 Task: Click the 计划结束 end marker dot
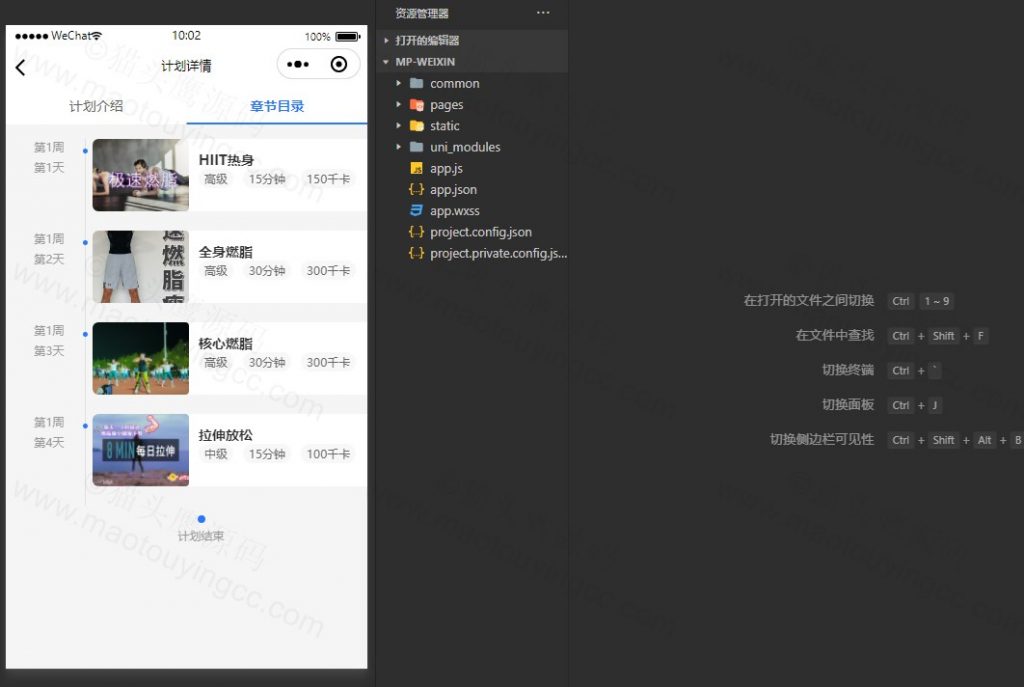click(x=201, y=519)
